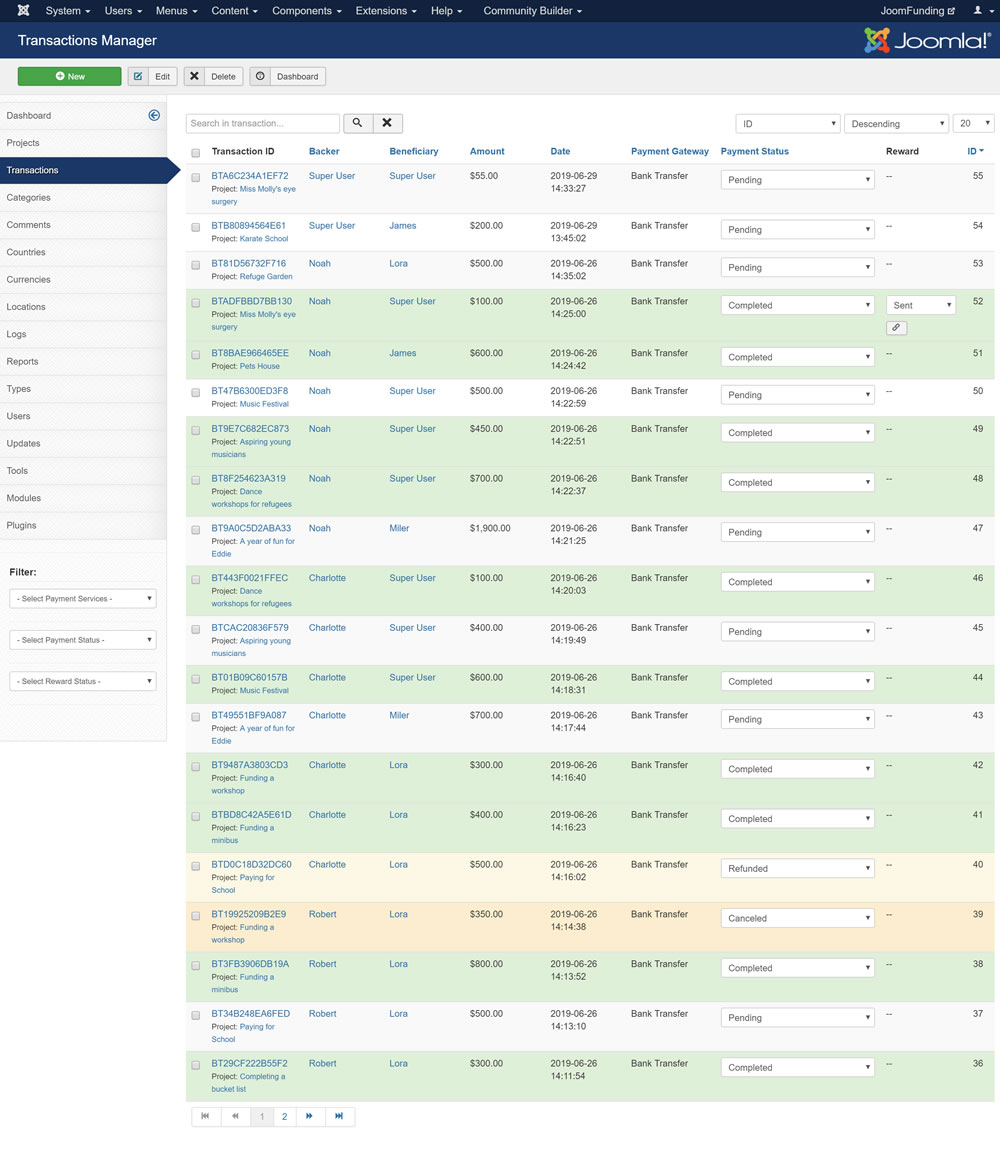Tick the checkbox for BT8BAE966465EE

click(196, 354)
